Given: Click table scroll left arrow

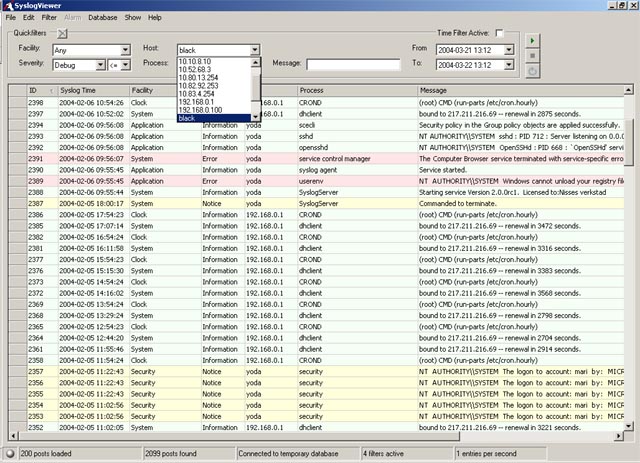Looking at the screenshot, I should click(x=13, y=436).
